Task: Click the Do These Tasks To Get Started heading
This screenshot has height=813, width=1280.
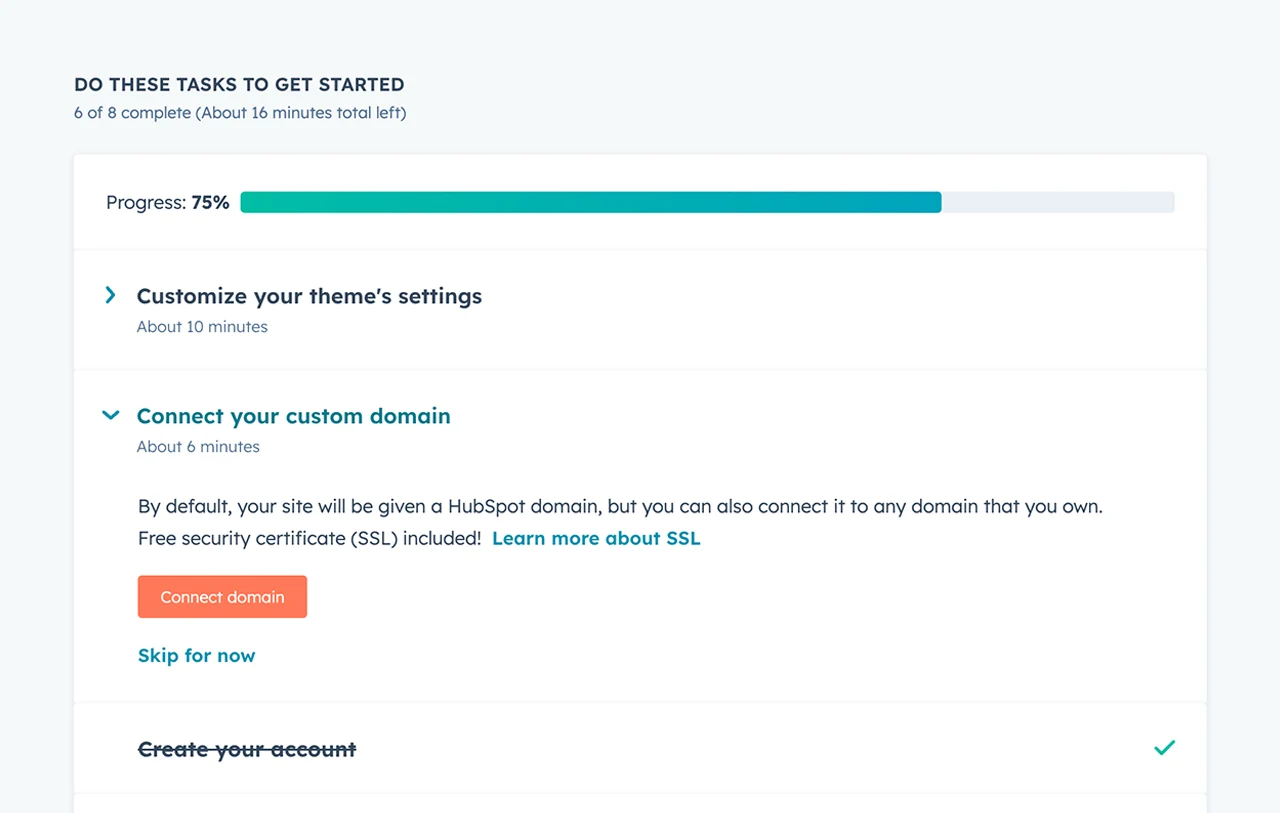Action: click(x=239, y=85)
